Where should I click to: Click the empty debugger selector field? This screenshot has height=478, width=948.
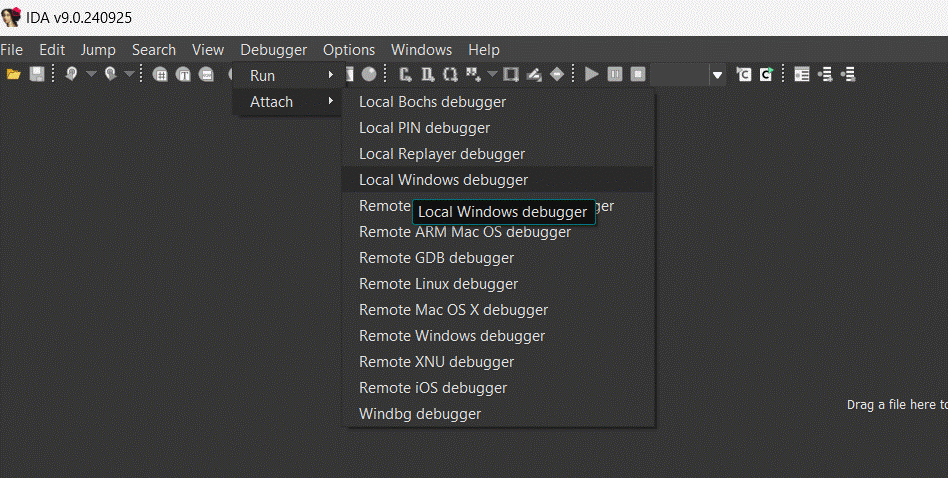pos(680,74)
